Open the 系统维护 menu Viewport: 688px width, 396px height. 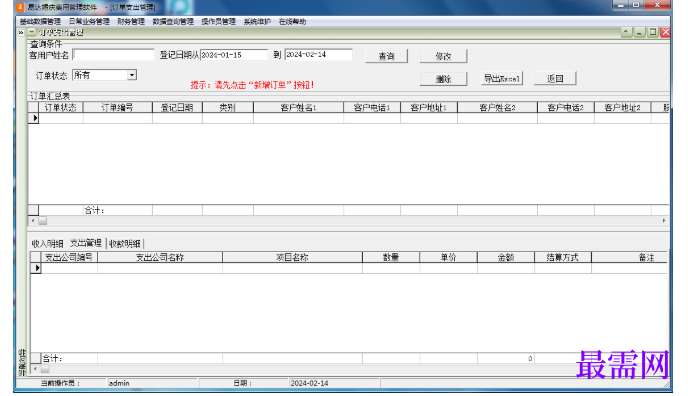click(257, 21)
